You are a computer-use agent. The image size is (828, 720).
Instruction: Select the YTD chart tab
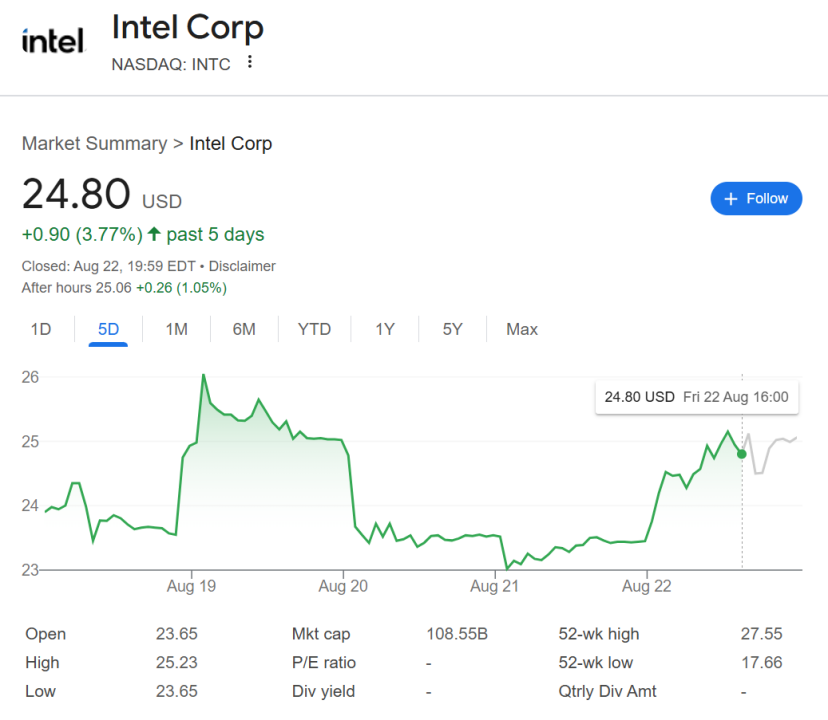(x=314, y=329)
